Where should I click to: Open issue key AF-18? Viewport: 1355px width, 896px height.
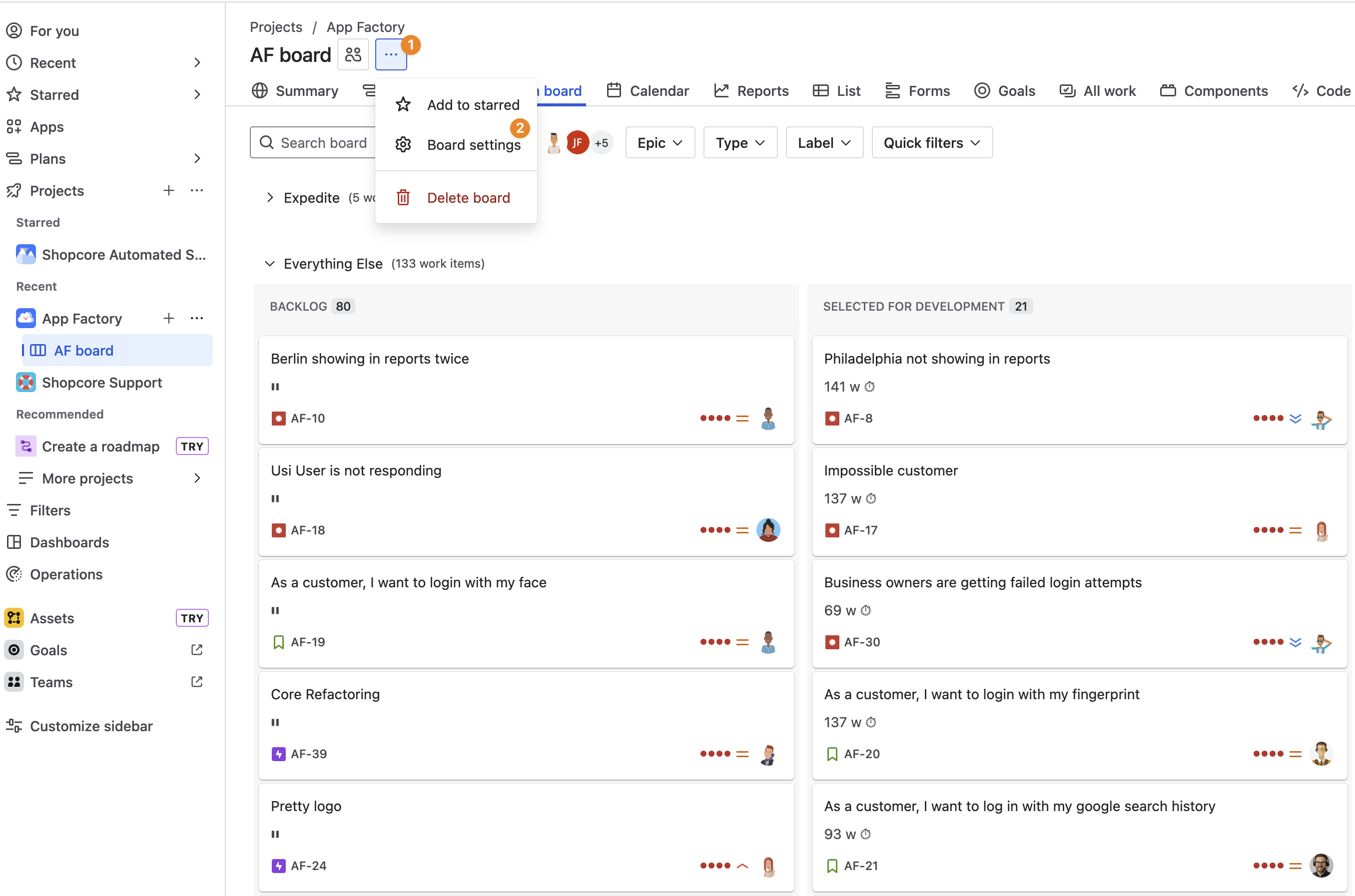308,530
